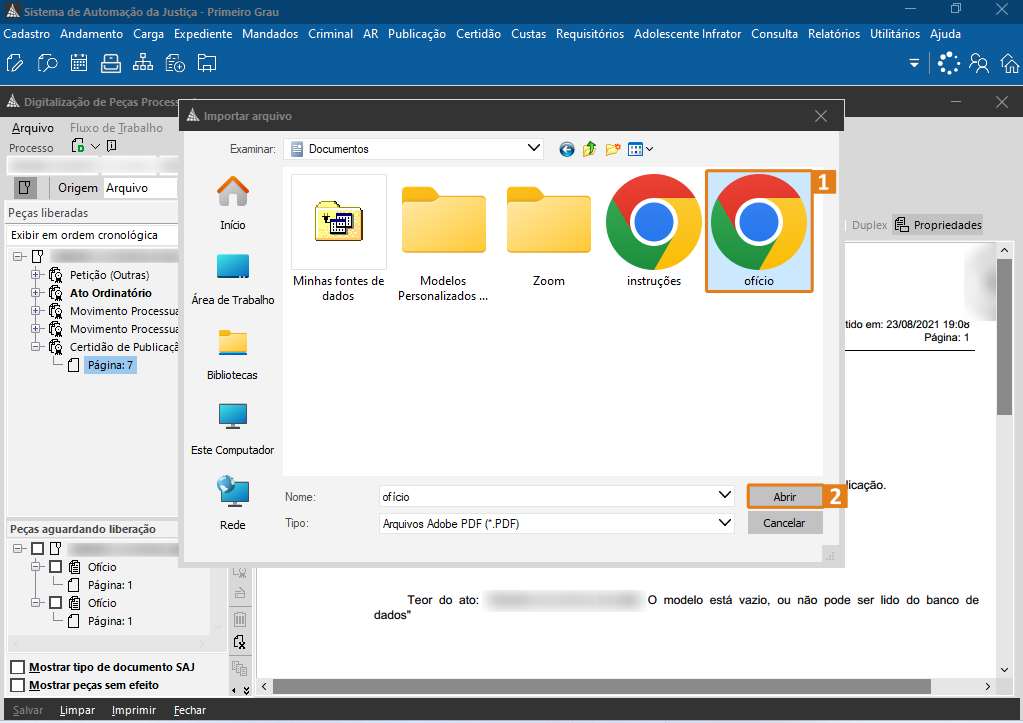Click the Abrir button

[x=785, y=497]
